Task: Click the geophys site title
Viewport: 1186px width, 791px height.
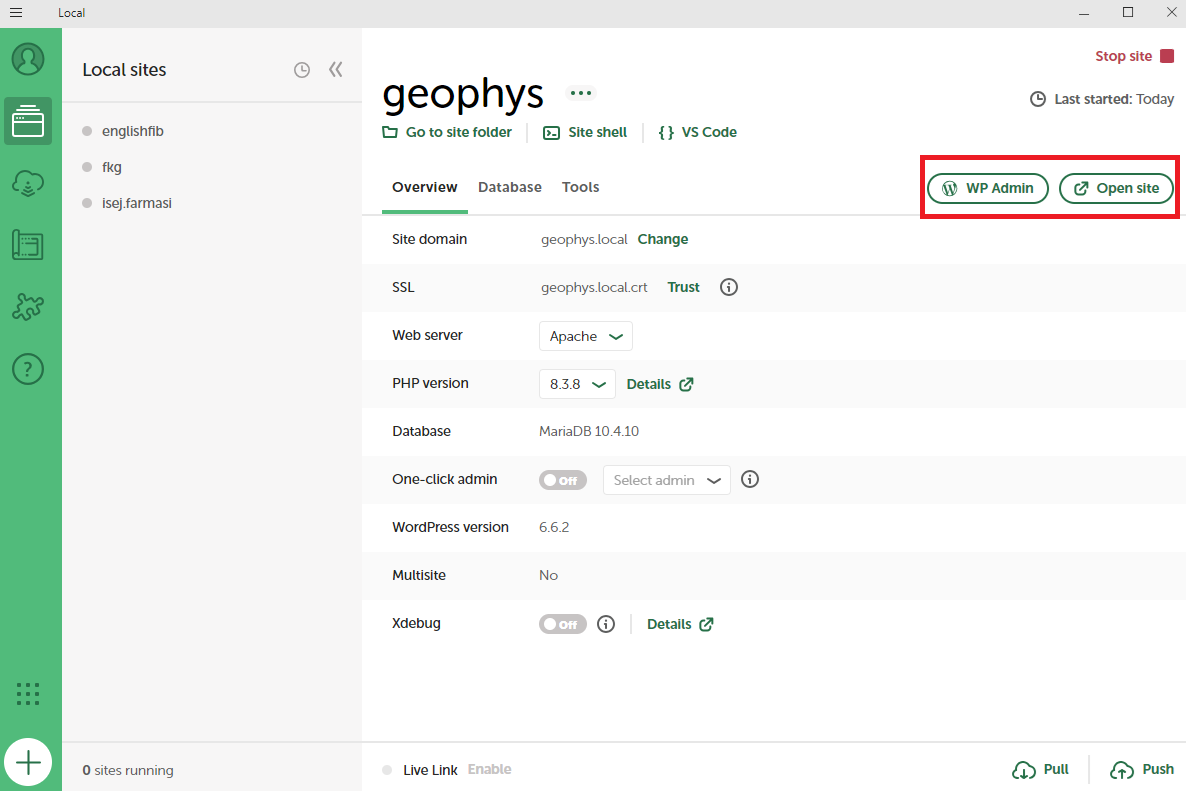Action: point(463,94)
